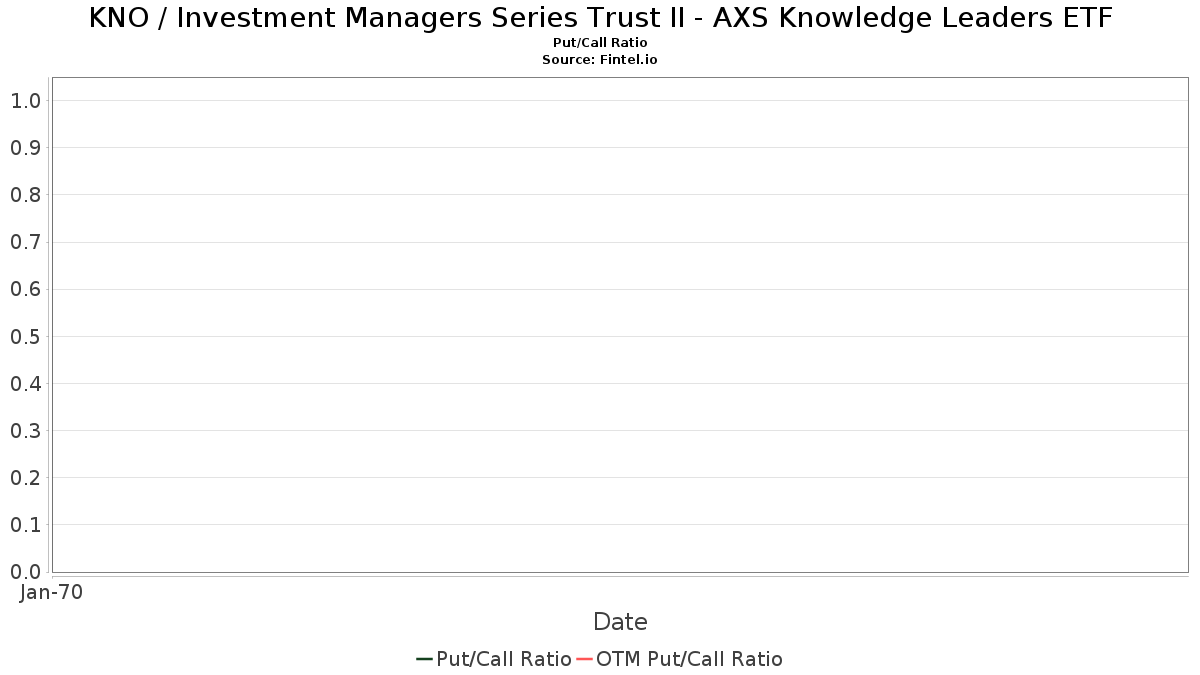This screenshot has height=675, width=1200.
Task: Click the 0.7 y-axis label
Action: pyautogui.click(x=25, y=242)
